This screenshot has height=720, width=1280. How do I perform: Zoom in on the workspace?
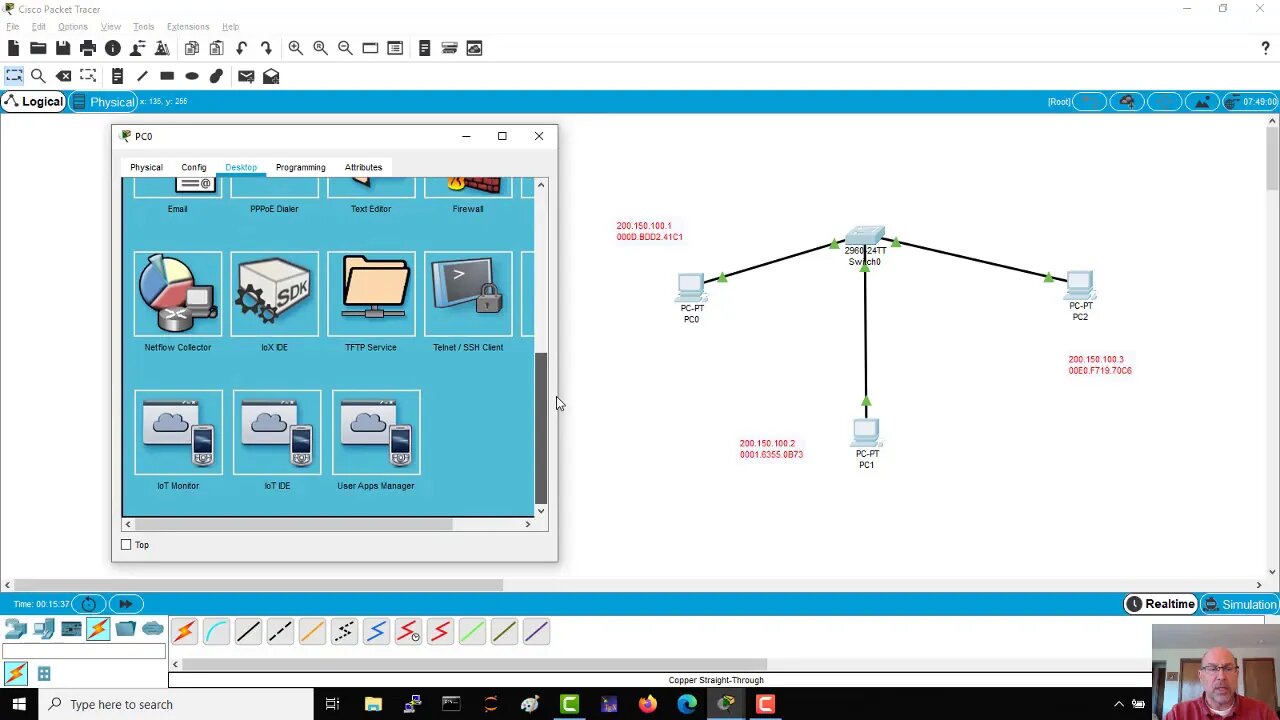tap(296, 48)
